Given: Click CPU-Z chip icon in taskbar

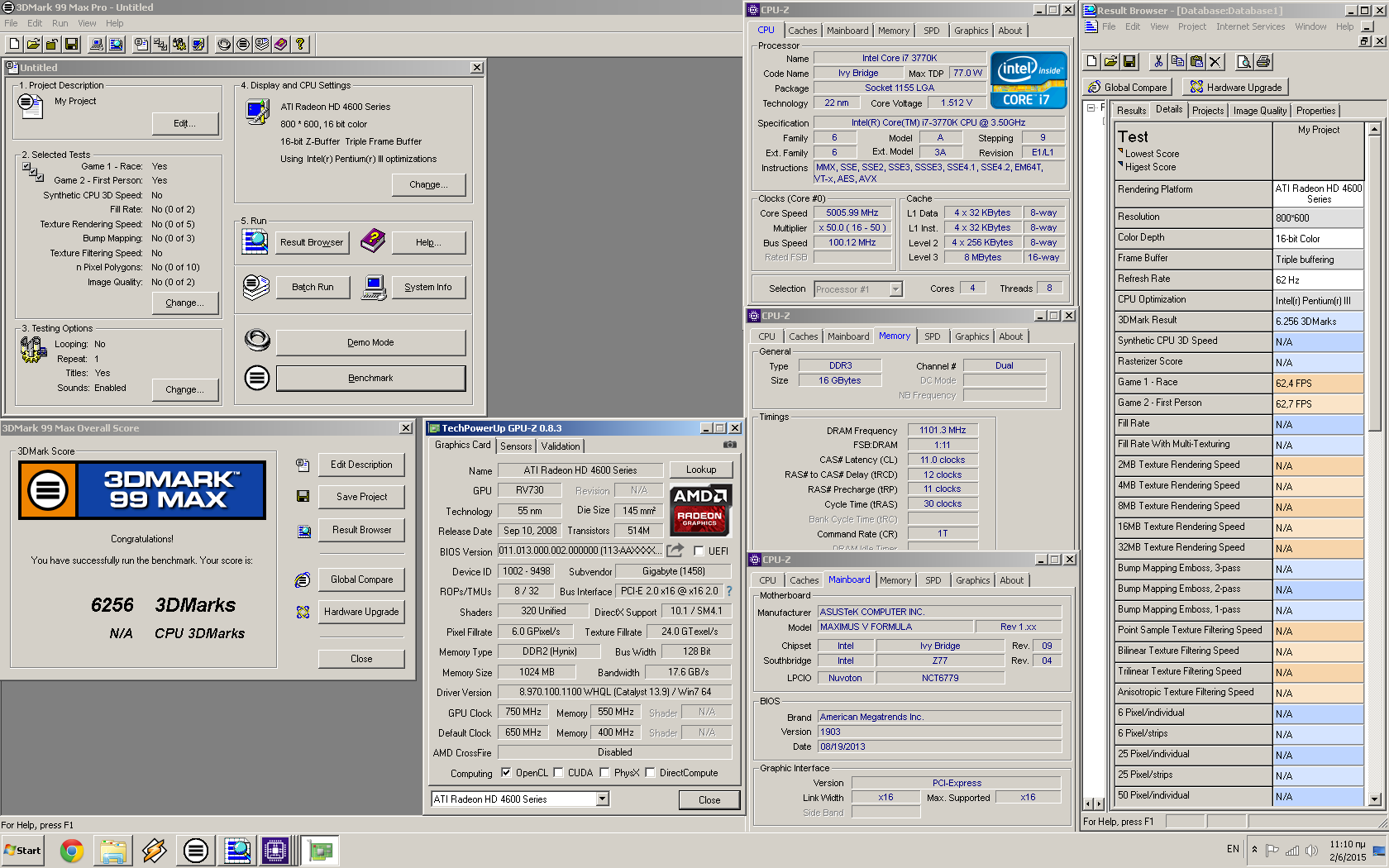Looking at the screenshot, I should pyautogui.click(x=275, y=850).
